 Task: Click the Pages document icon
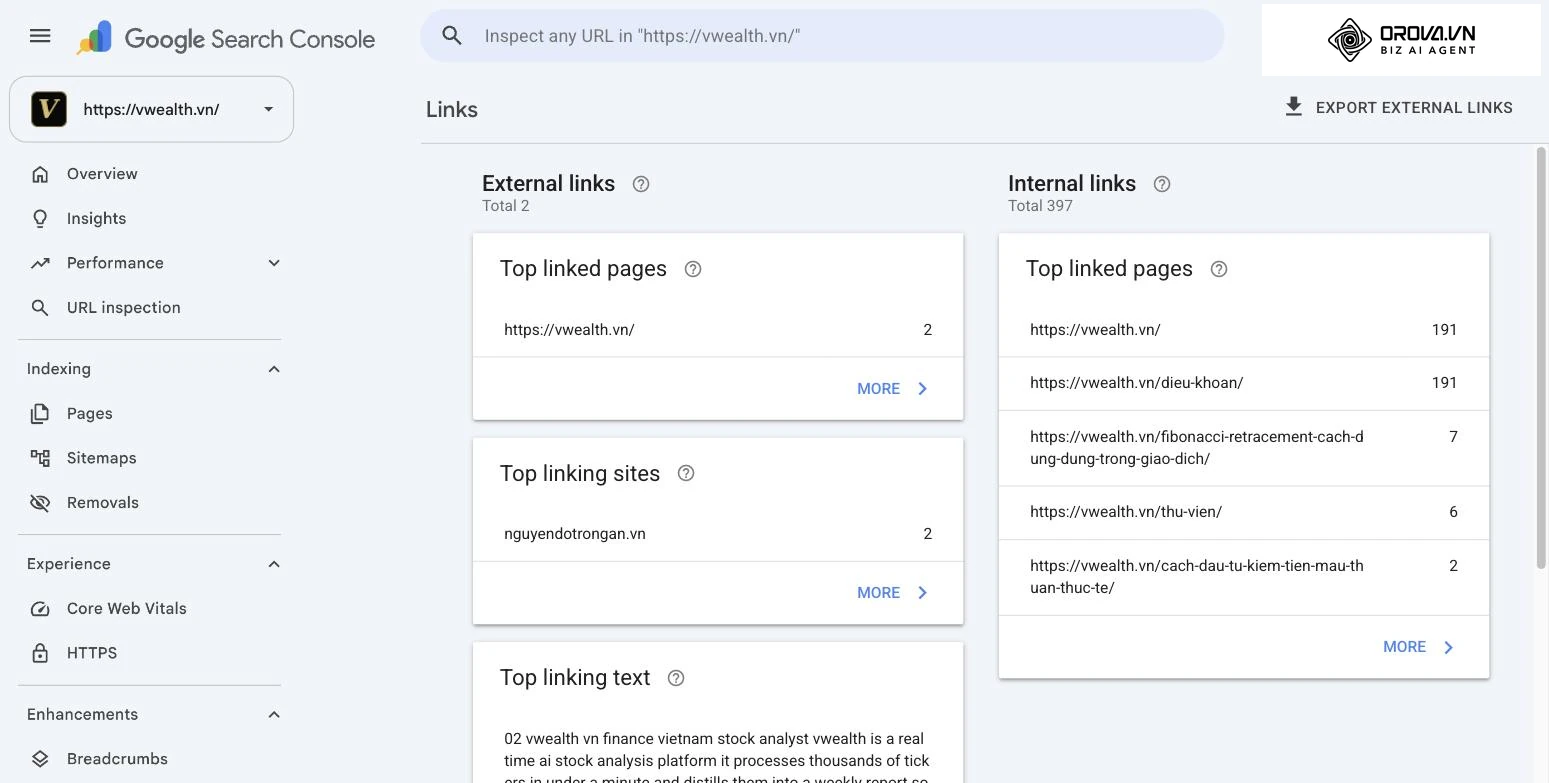coord(40,414)
